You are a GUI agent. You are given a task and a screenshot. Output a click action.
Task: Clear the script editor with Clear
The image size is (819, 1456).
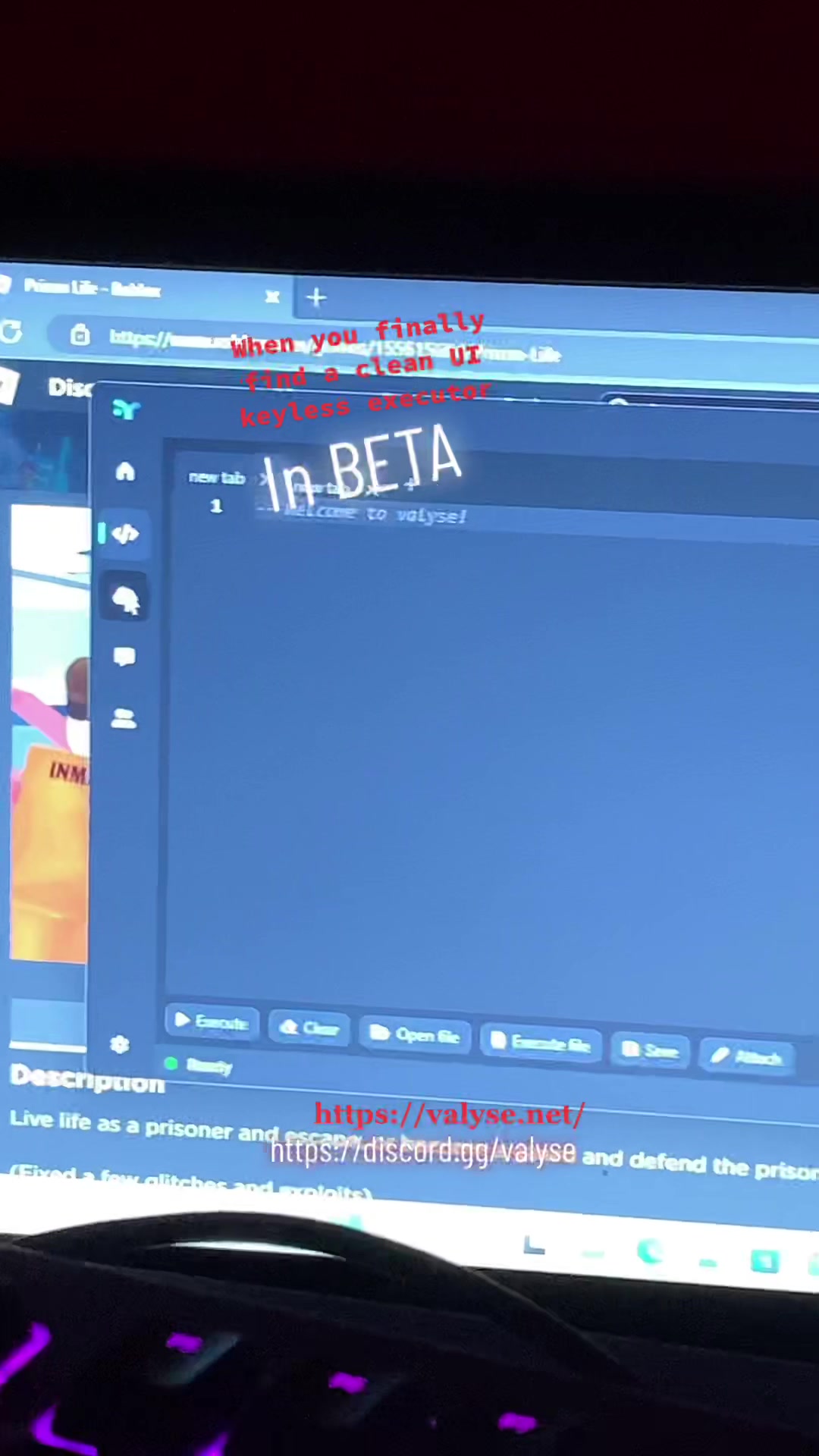(x=309, y=1028)
